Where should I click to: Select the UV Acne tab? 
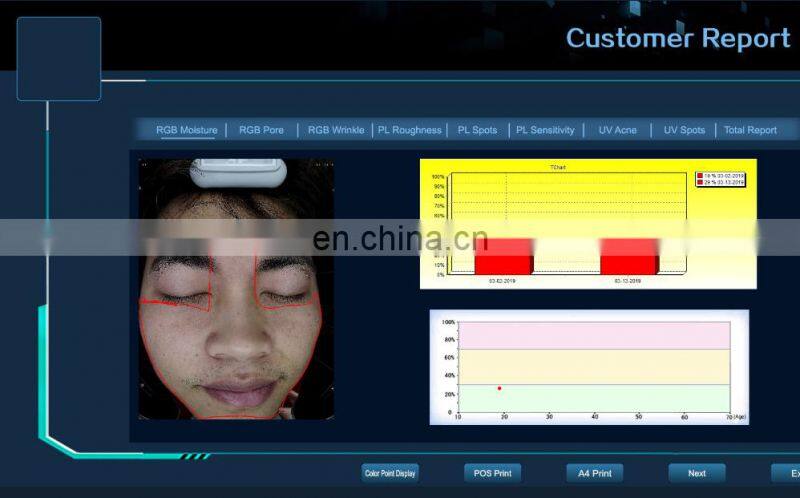click(617, 130)
